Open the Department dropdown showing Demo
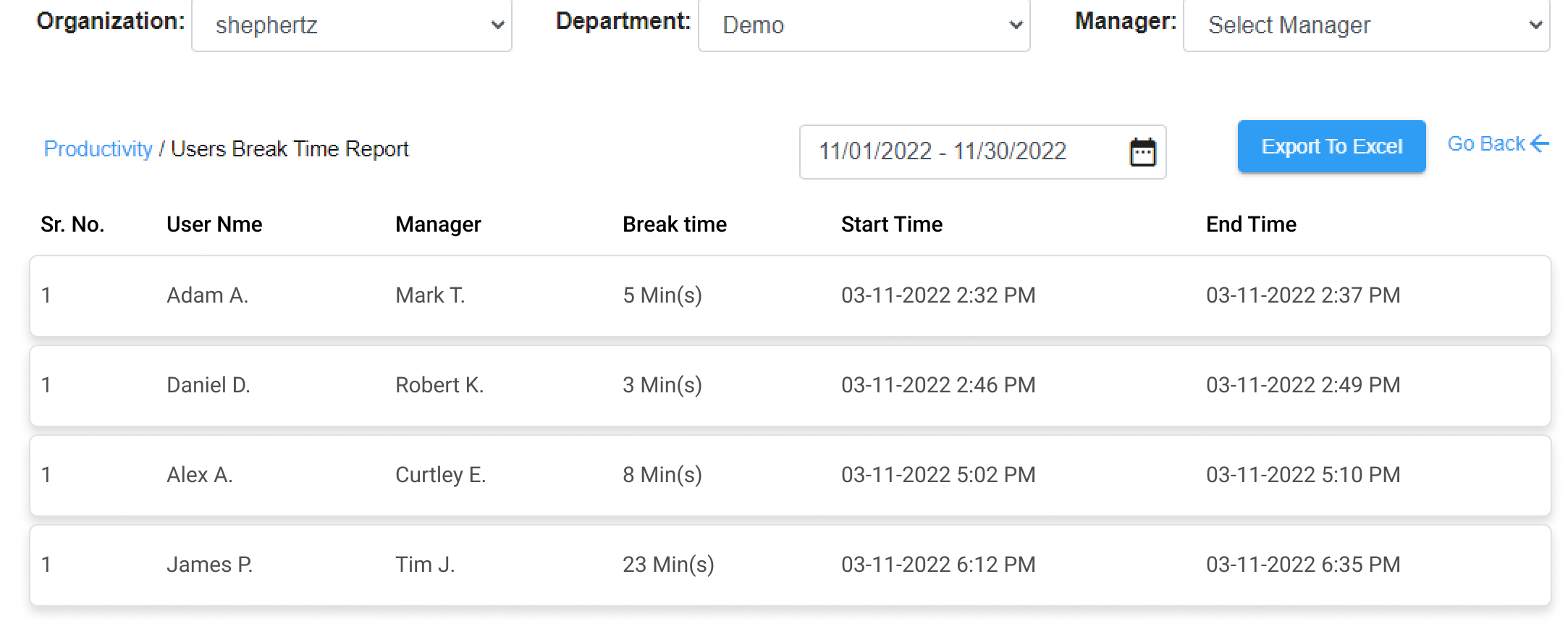This screenshot has width=1568, height=624. point(864,25)
